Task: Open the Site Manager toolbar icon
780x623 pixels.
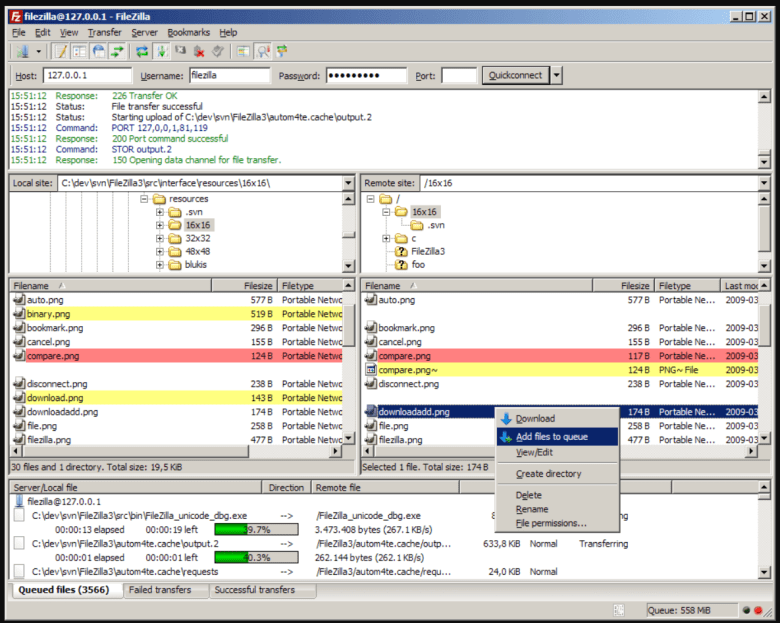Action: (x=22, y=51)
